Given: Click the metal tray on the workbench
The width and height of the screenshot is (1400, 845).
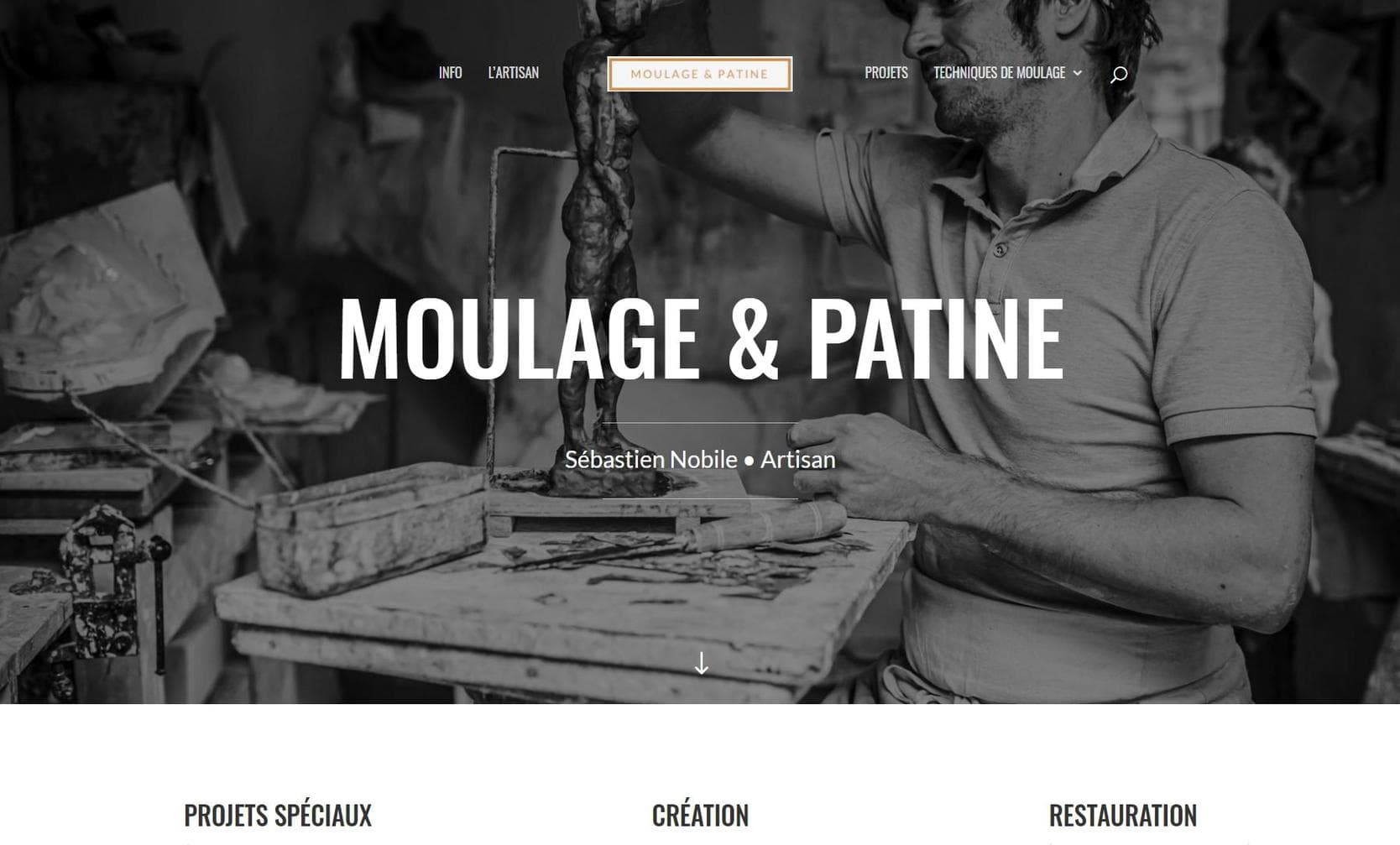Looking at the screenshot, I should coord(371,529).
